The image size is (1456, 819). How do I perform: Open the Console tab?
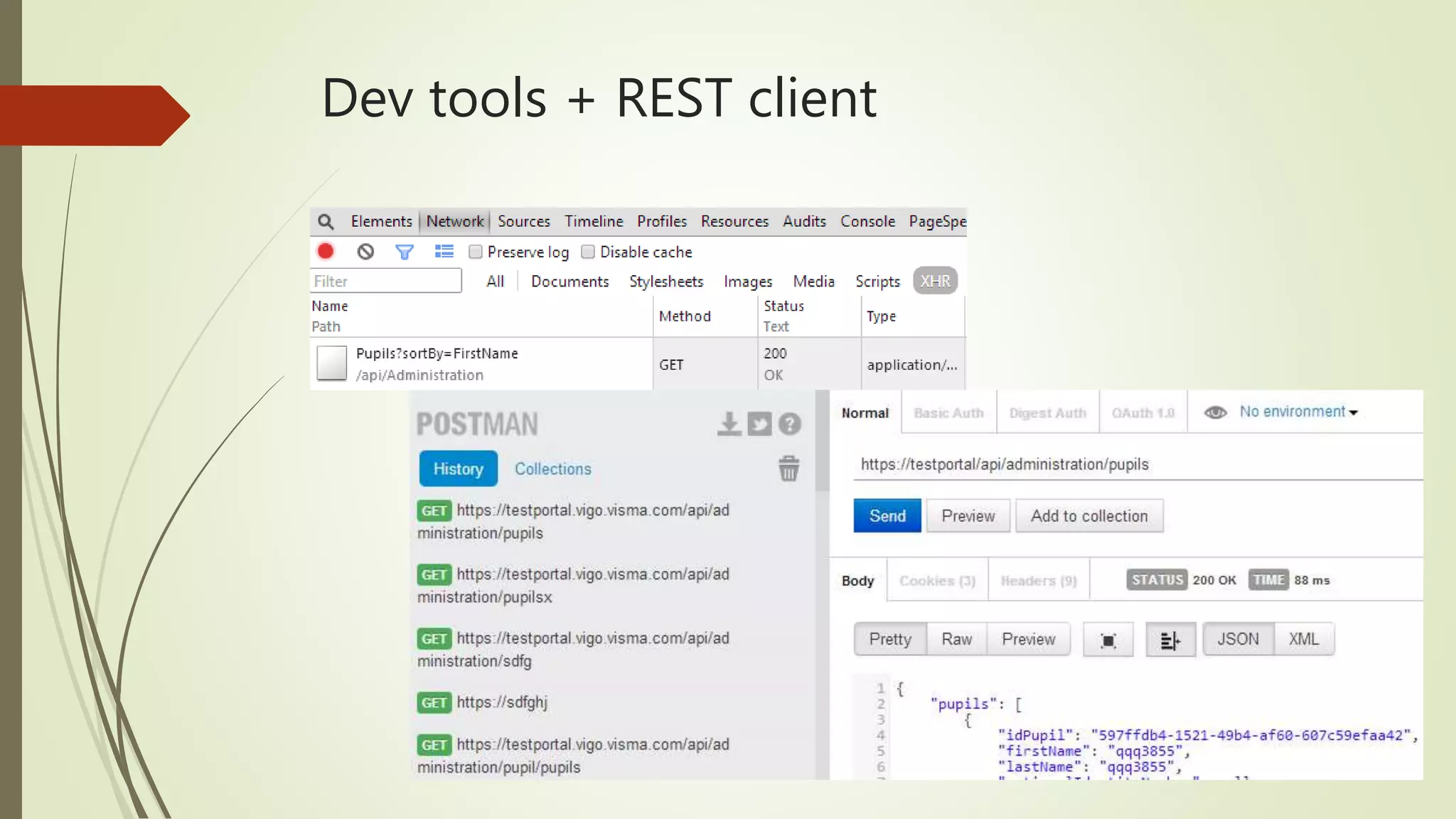(x=867, y=222)
